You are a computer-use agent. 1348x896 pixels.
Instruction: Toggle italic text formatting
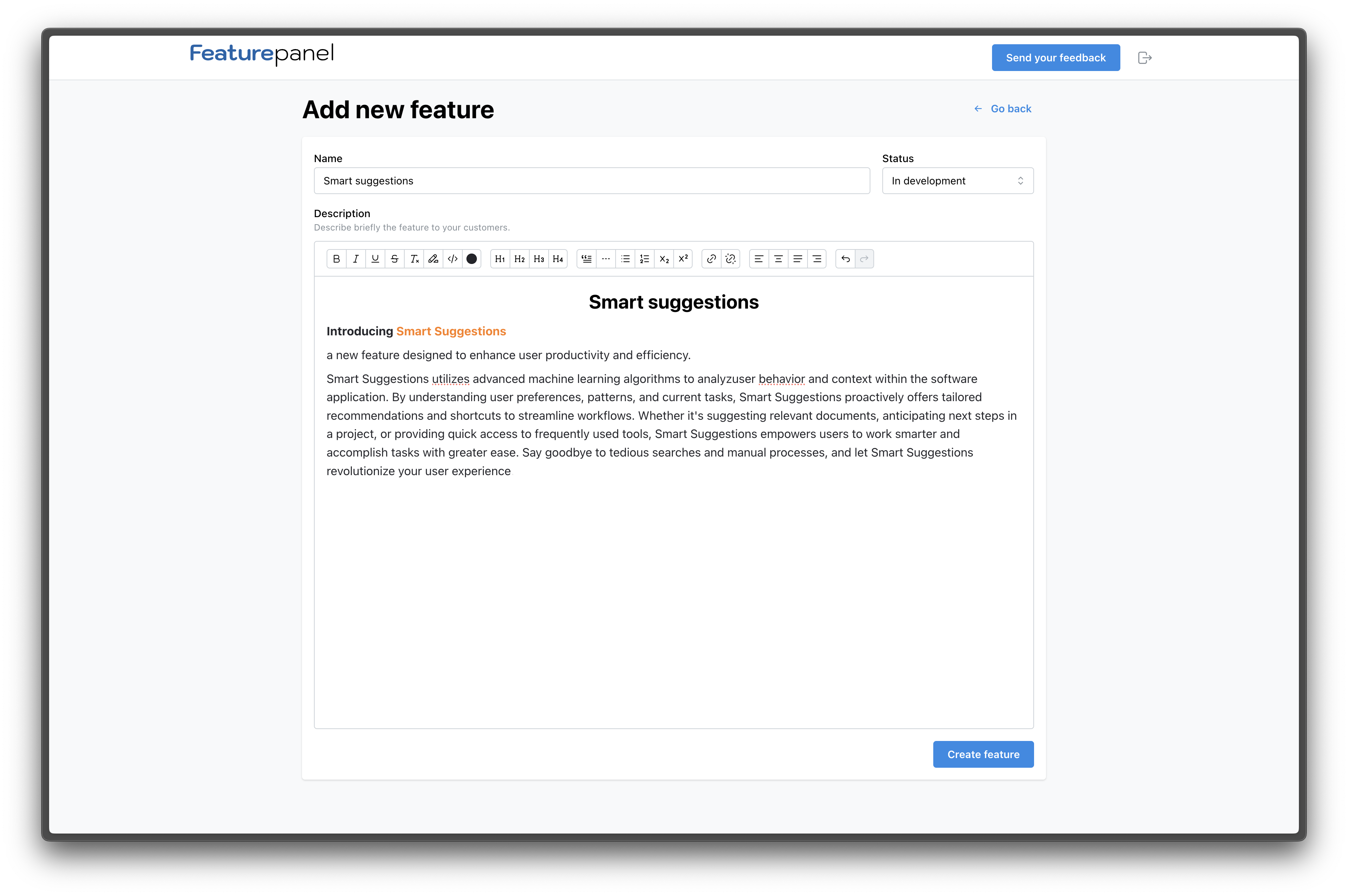356,259
